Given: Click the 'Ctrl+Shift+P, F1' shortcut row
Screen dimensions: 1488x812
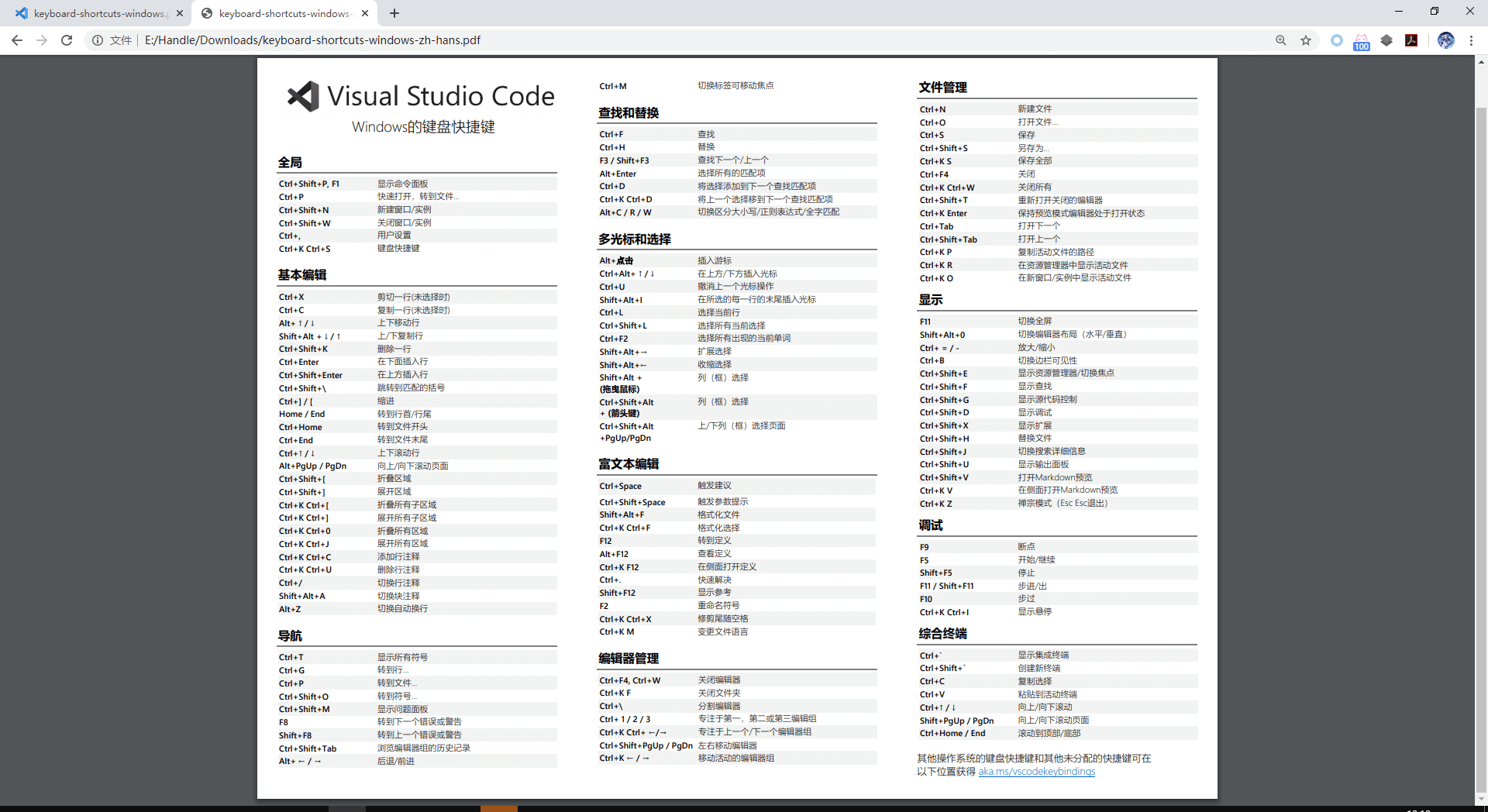Looking at the screenshot, I should [417, 184].
